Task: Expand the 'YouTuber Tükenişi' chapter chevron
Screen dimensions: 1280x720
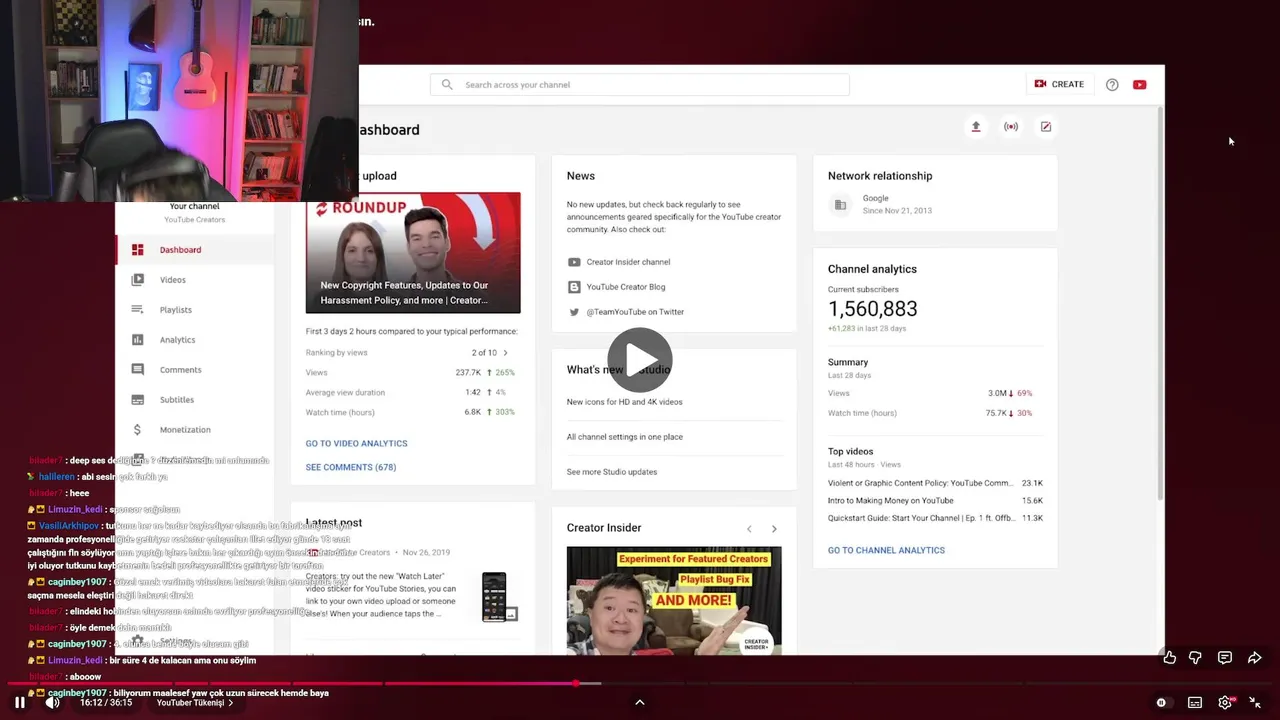Action: click(x=231, y=703)
